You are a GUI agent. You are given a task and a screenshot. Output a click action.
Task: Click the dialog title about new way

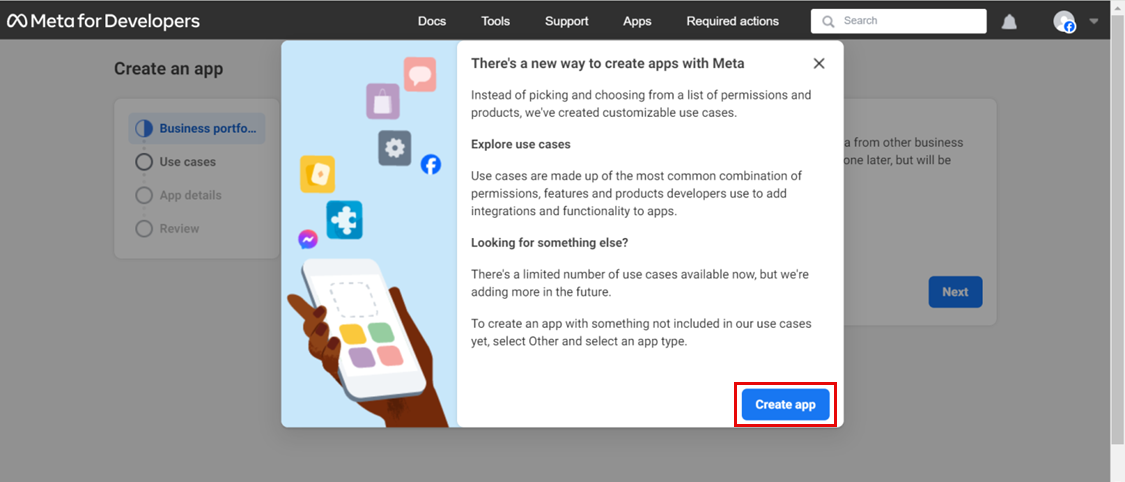coord(608,63)
